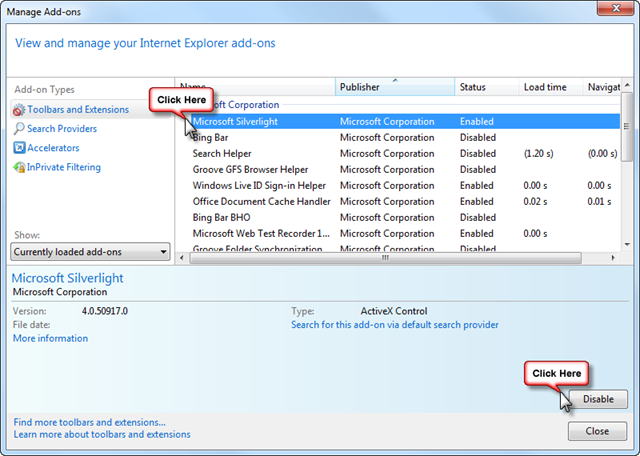Open the Accelerators add-on type
640x456 pixels.
[53, 148]
